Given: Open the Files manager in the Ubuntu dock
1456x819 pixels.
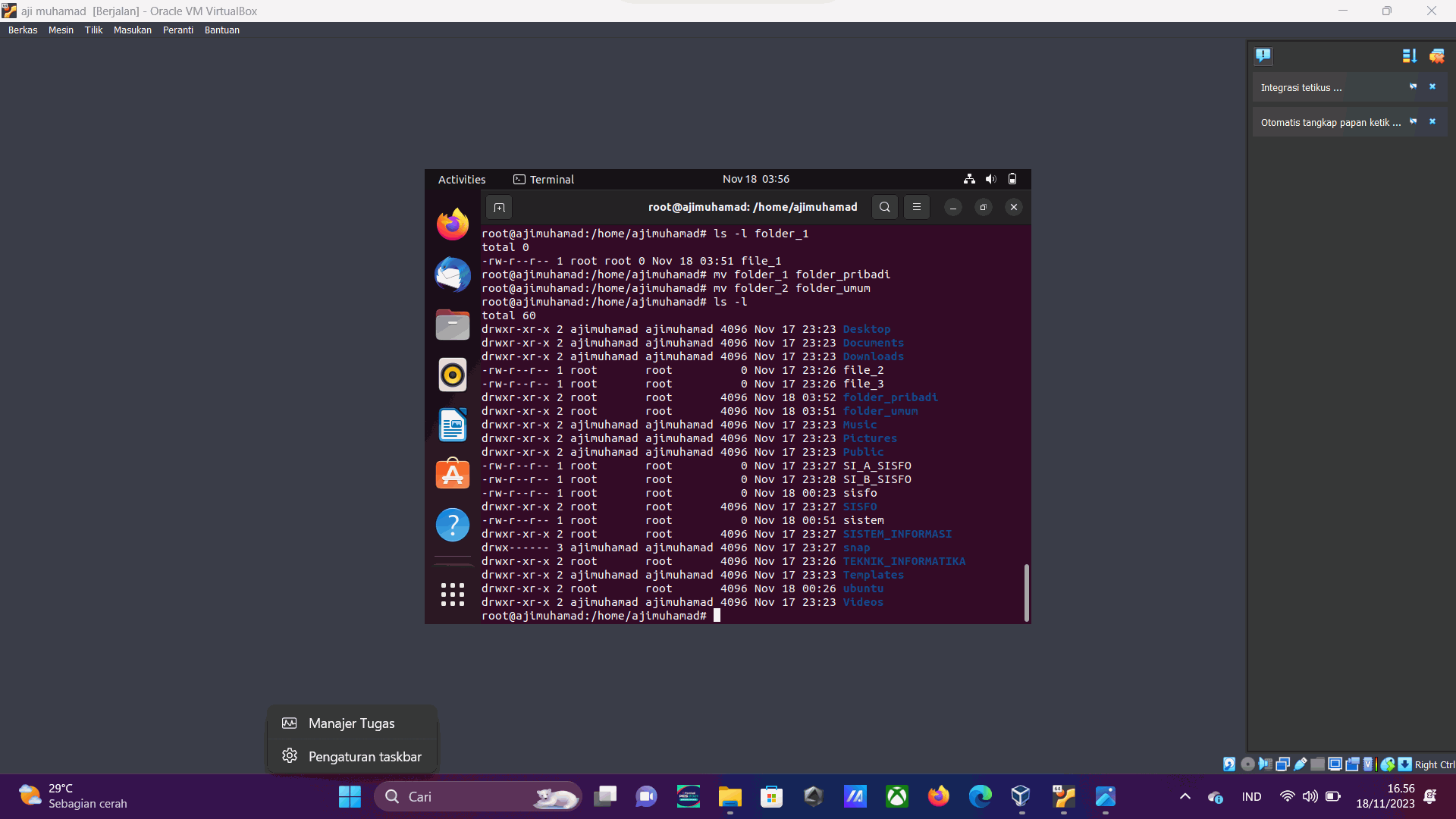Looking at the screenshot, I should (453, 325).
